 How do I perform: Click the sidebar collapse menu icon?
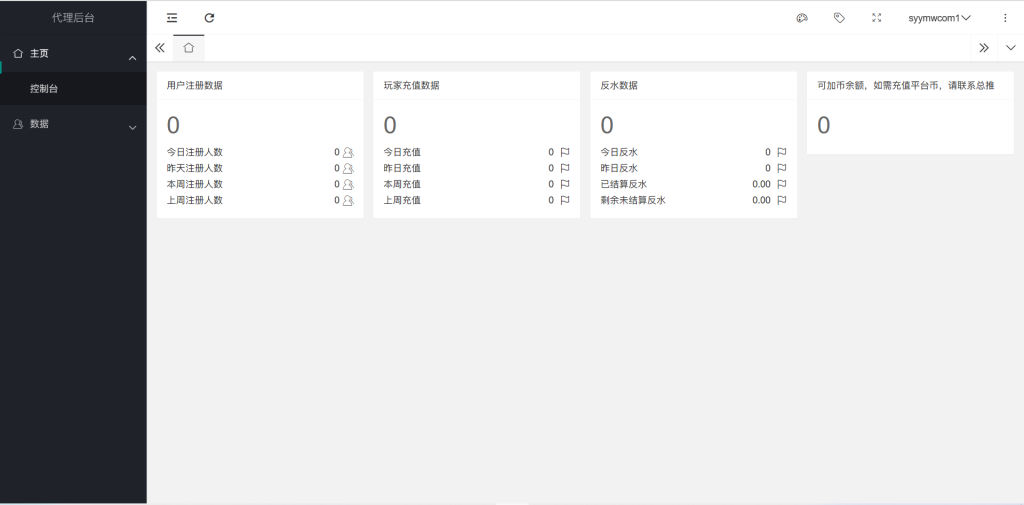172,18
